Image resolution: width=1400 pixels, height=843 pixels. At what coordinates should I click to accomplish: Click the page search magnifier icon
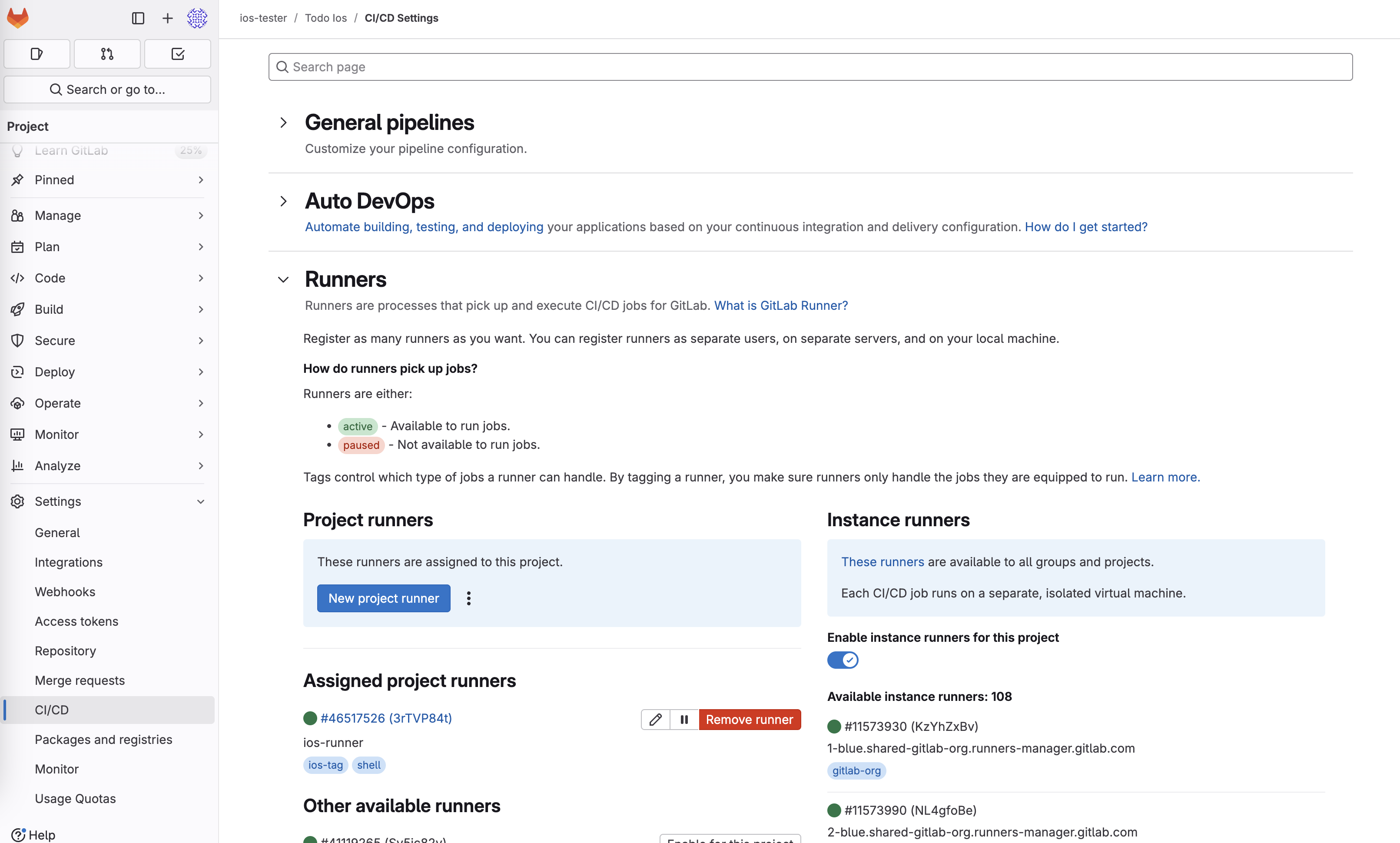click(282, 67)
